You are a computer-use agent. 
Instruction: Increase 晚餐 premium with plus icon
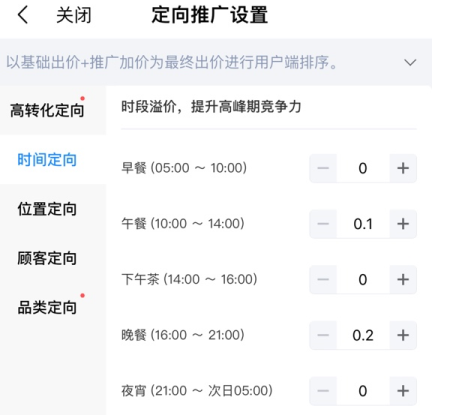403,335
